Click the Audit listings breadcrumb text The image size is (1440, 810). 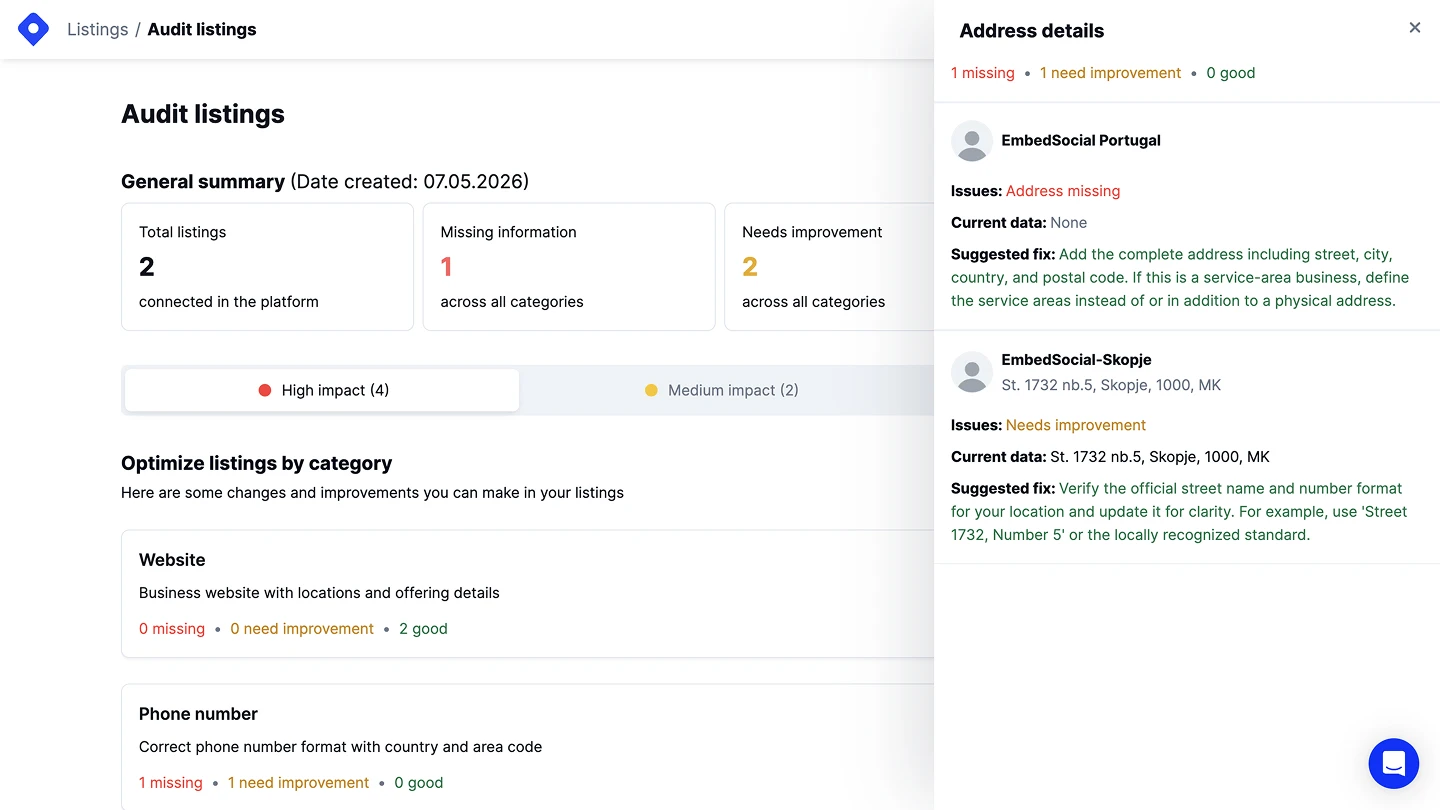[202, 30]
